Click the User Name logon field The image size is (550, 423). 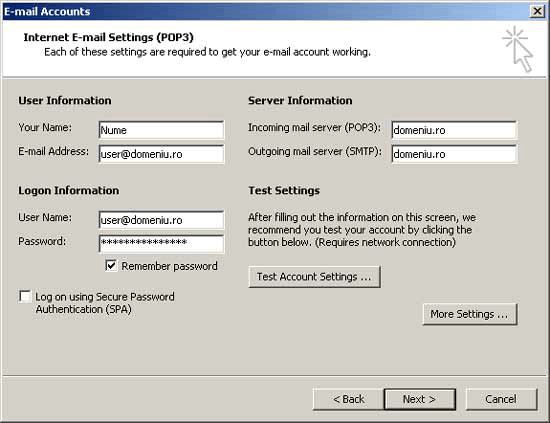click(x=161, y=220)
